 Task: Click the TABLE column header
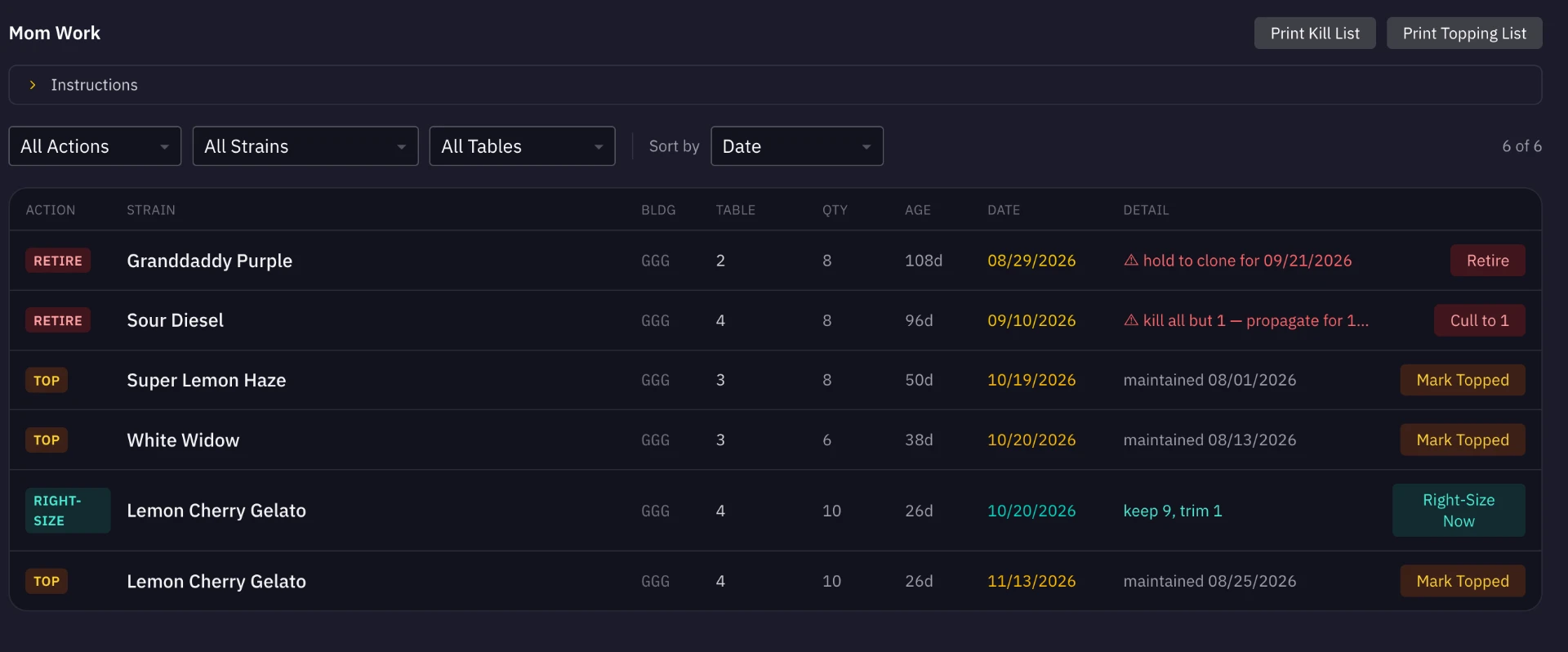(736, 210)
